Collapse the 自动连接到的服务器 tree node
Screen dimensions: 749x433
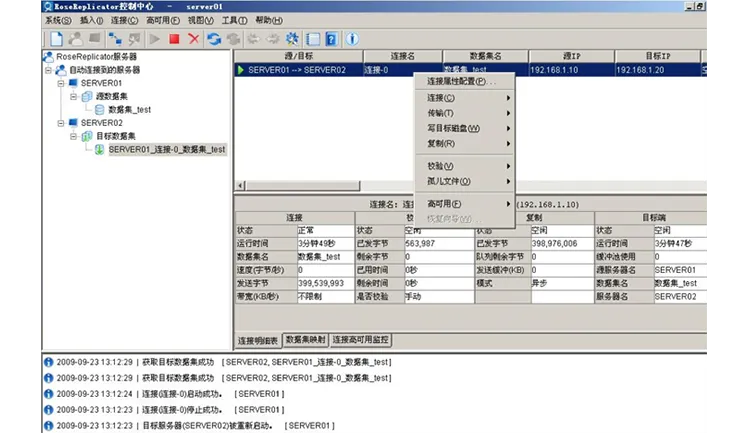pos(48,70)
